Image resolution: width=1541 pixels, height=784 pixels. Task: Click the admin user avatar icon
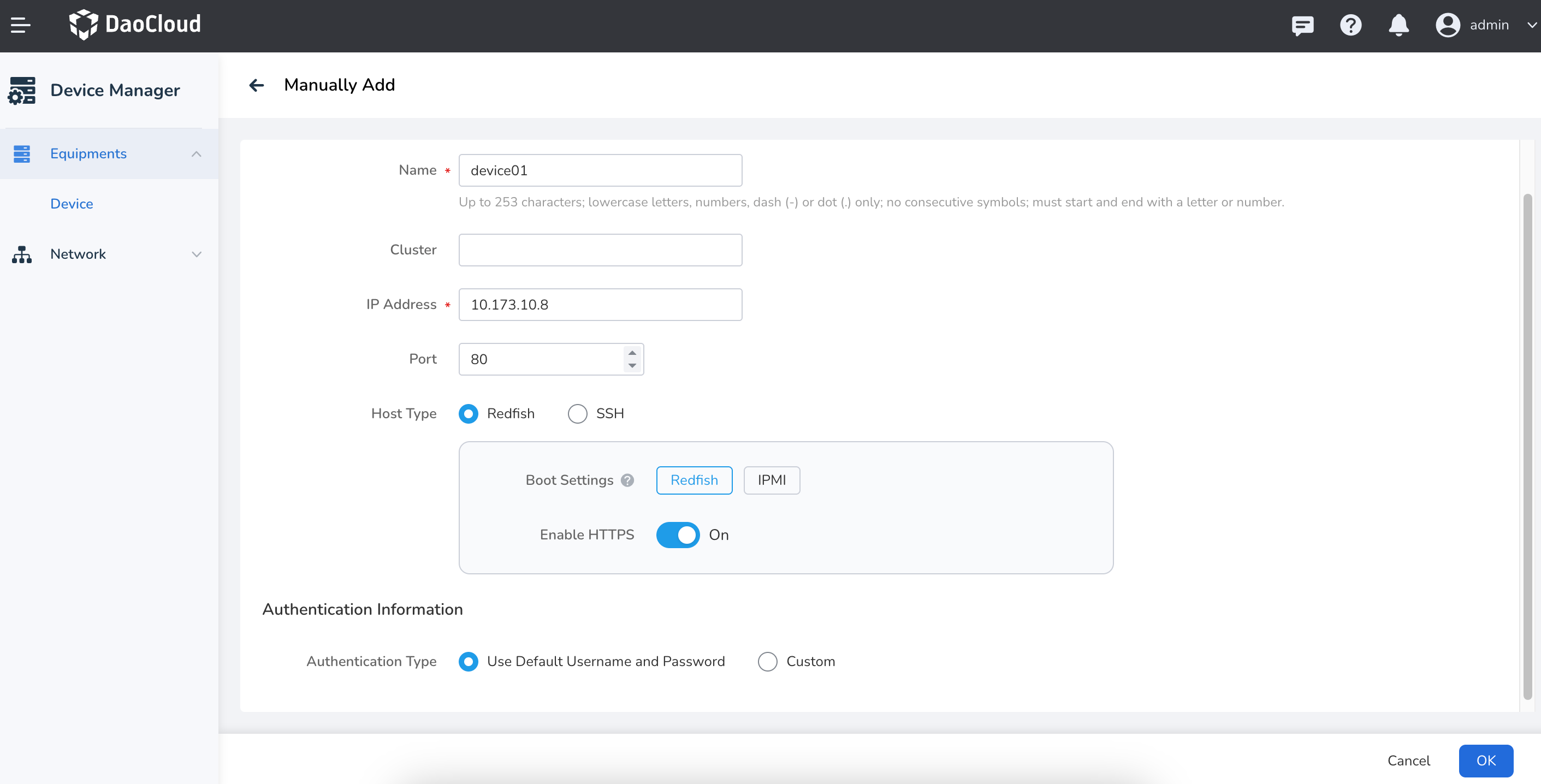1447,25
